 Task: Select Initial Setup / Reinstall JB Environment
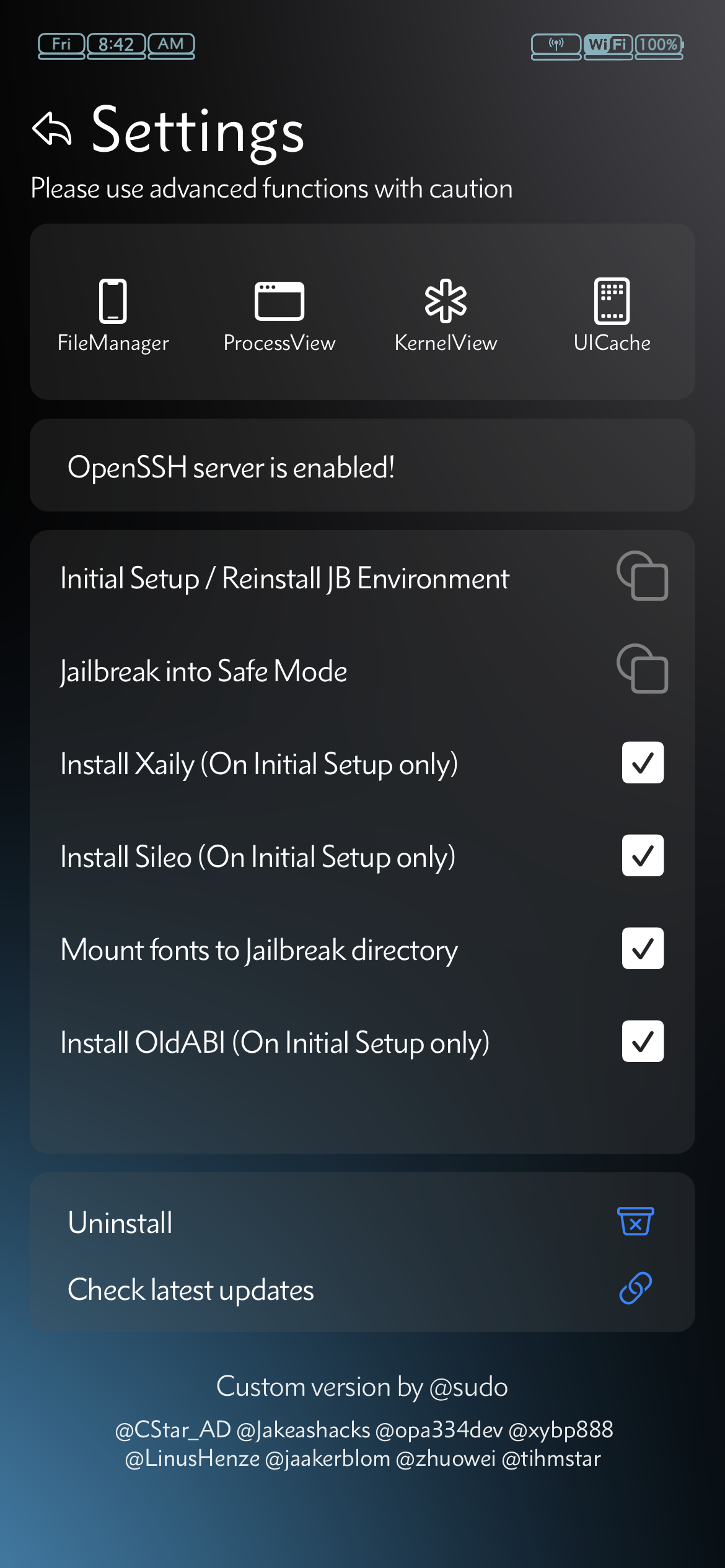(284, 578)
